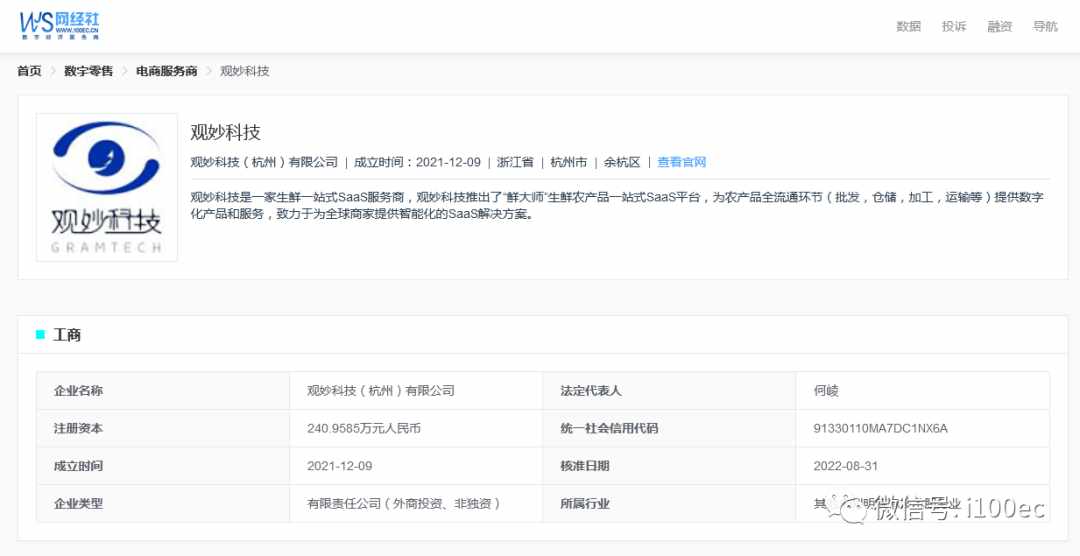Click the 2021-12-09 table value
The width and height of the screenshot is (1080, 556).
pyautogui.click(x=340, y=466)
